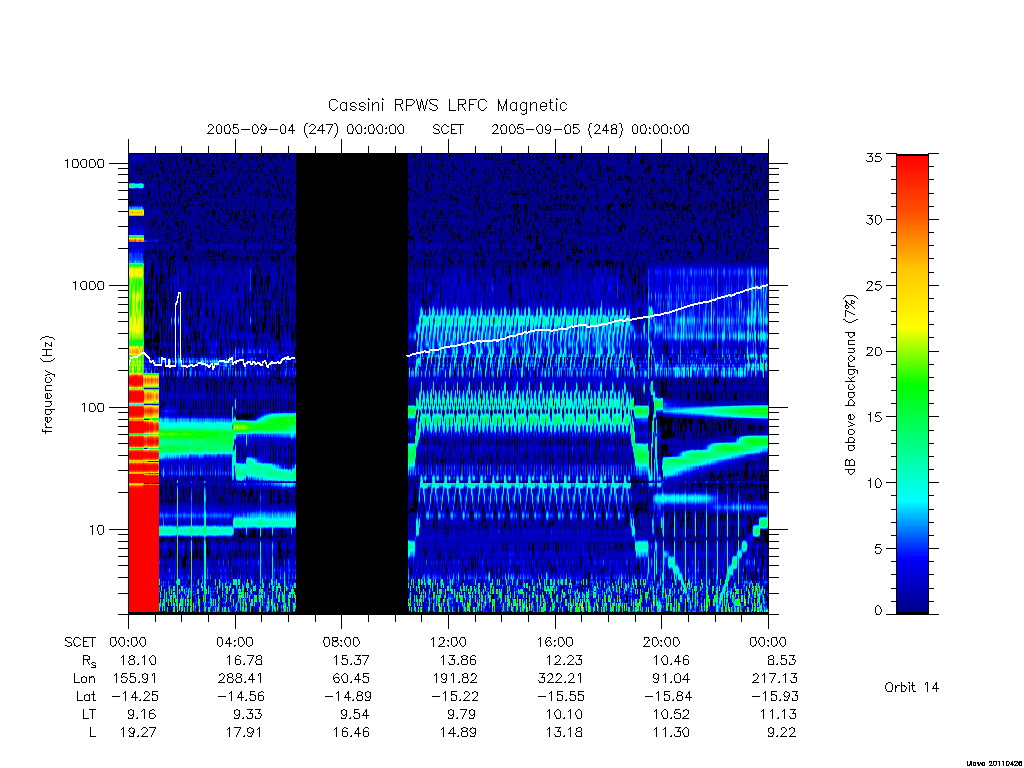Click the 5 label on the color bar

tap(878, 549)
